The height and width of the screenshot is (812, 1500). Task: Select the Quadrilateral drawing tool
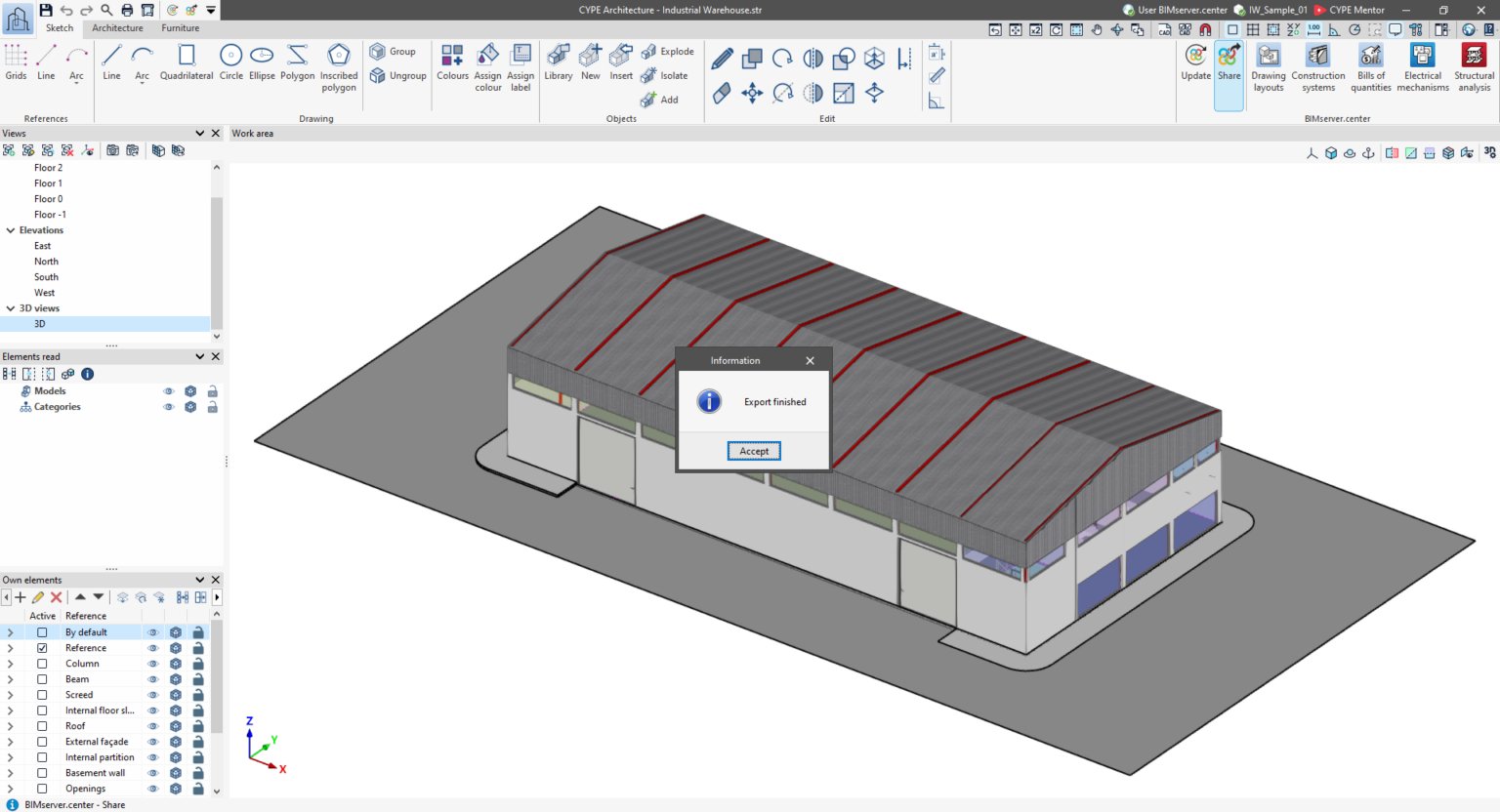187,61
